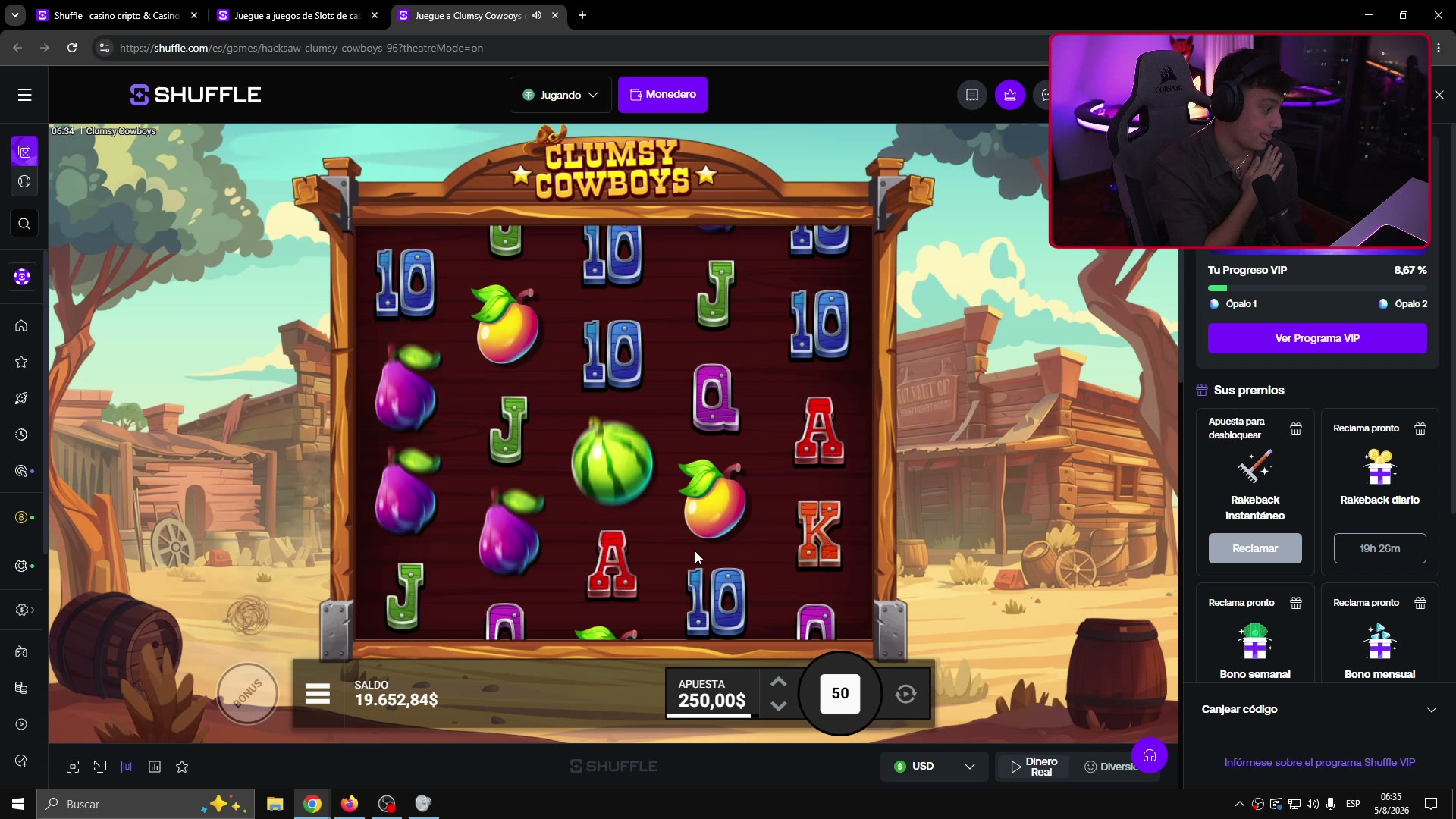Image resolution: width=1456 pixels, height=819 pixels.
Task: Pop out the game window
Action: (x=100, y=767)
